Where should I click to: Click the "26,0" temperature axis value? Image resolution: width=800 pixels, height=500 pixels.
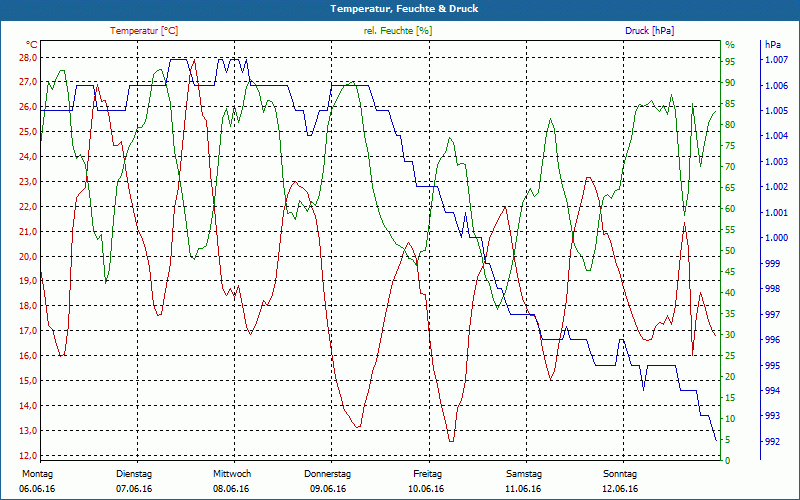click(28, 107)
